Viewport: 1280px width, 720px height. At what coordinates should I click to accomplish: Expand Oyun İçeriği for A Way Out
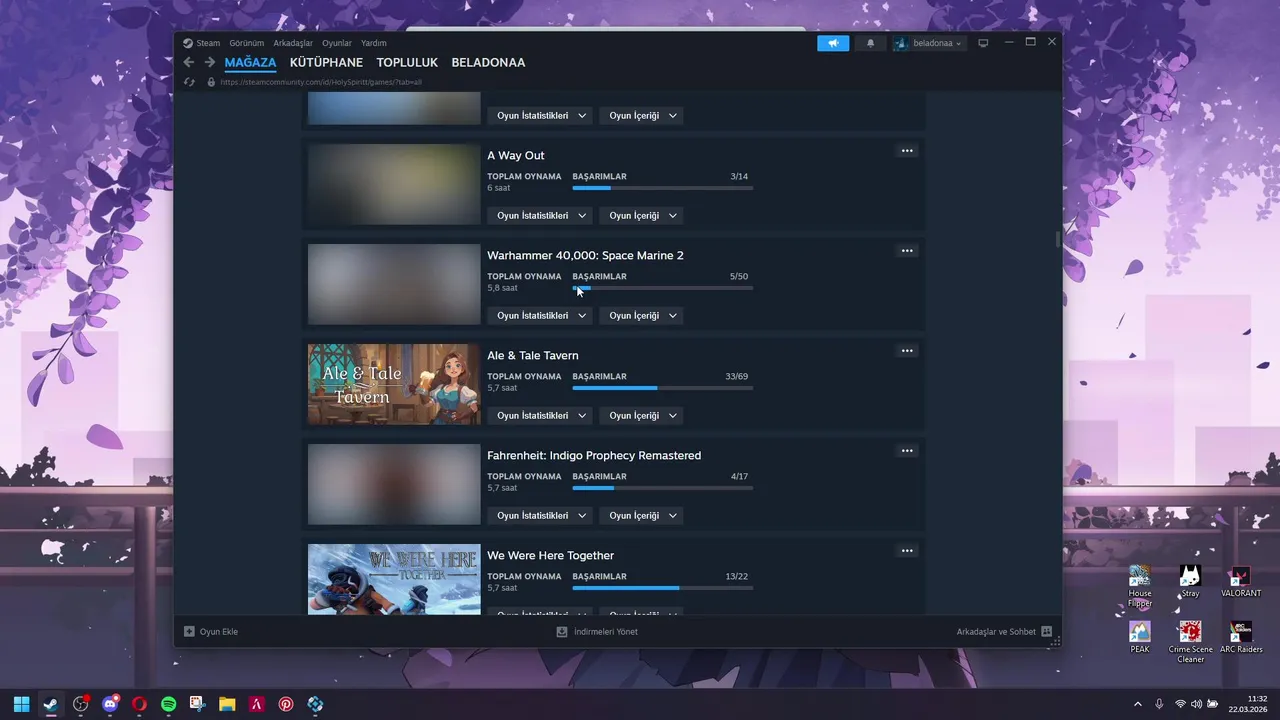[x=642, y=216]
